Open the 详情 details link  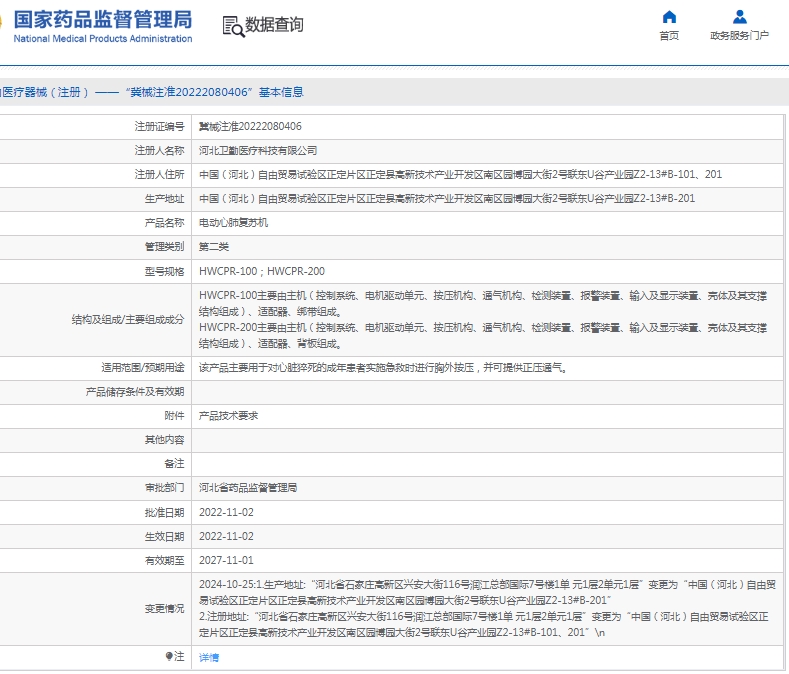[208, 657]
